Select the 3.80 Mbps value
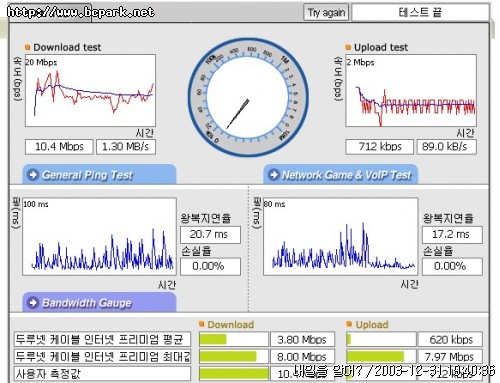500x383 pixels. point(302,339)
